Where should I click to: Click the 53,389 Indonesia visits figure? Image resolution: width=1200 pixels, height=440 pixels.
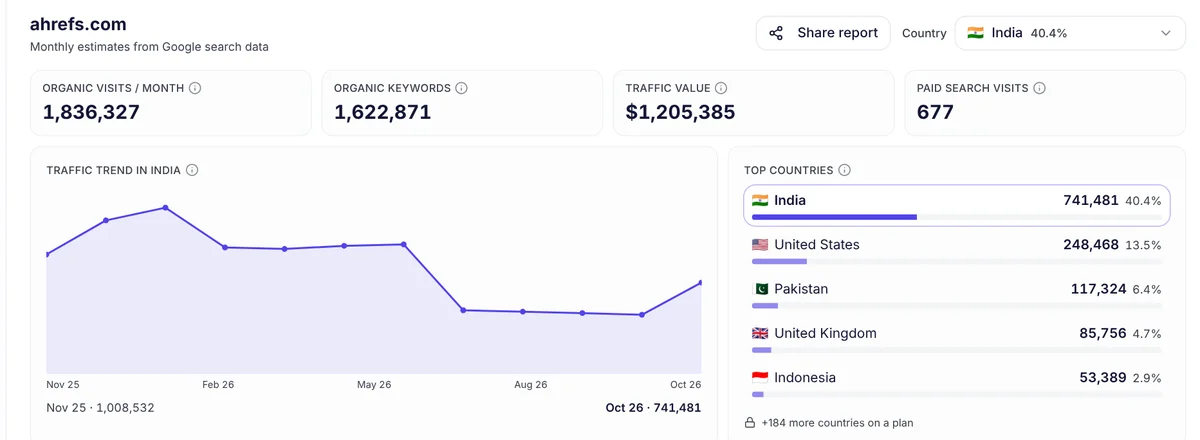tap(1103, 377)
